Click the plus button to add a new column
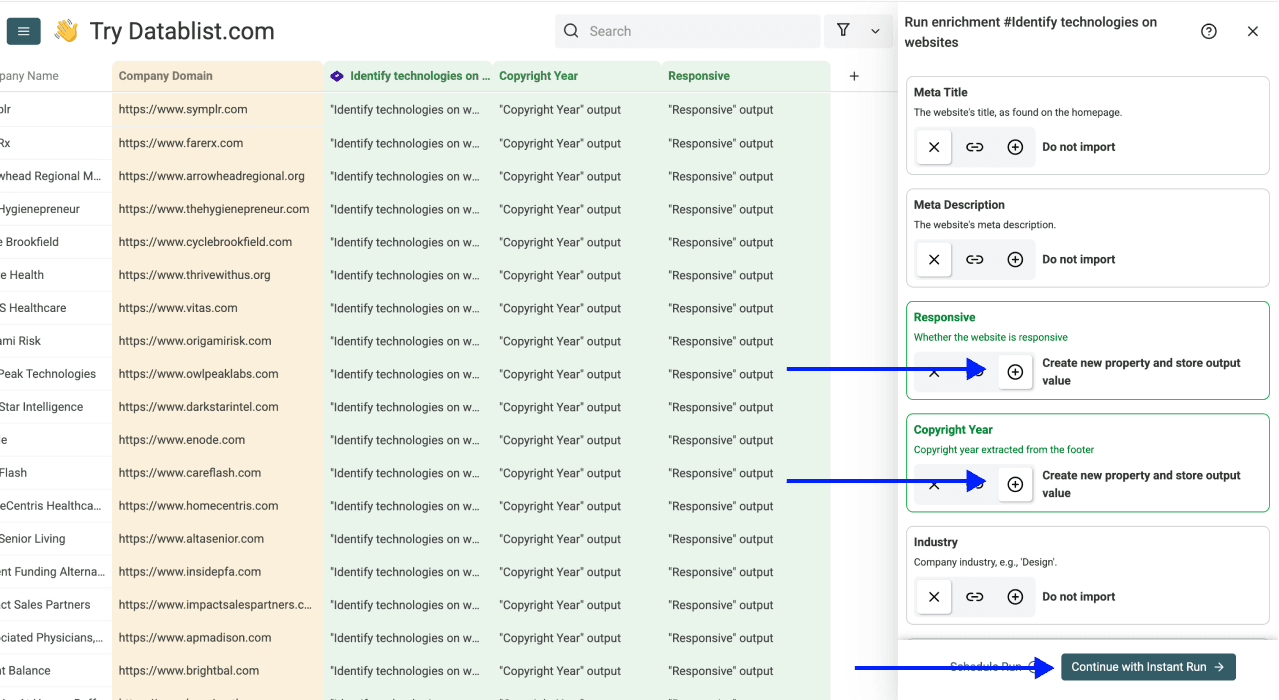 [x=854, y=75]
